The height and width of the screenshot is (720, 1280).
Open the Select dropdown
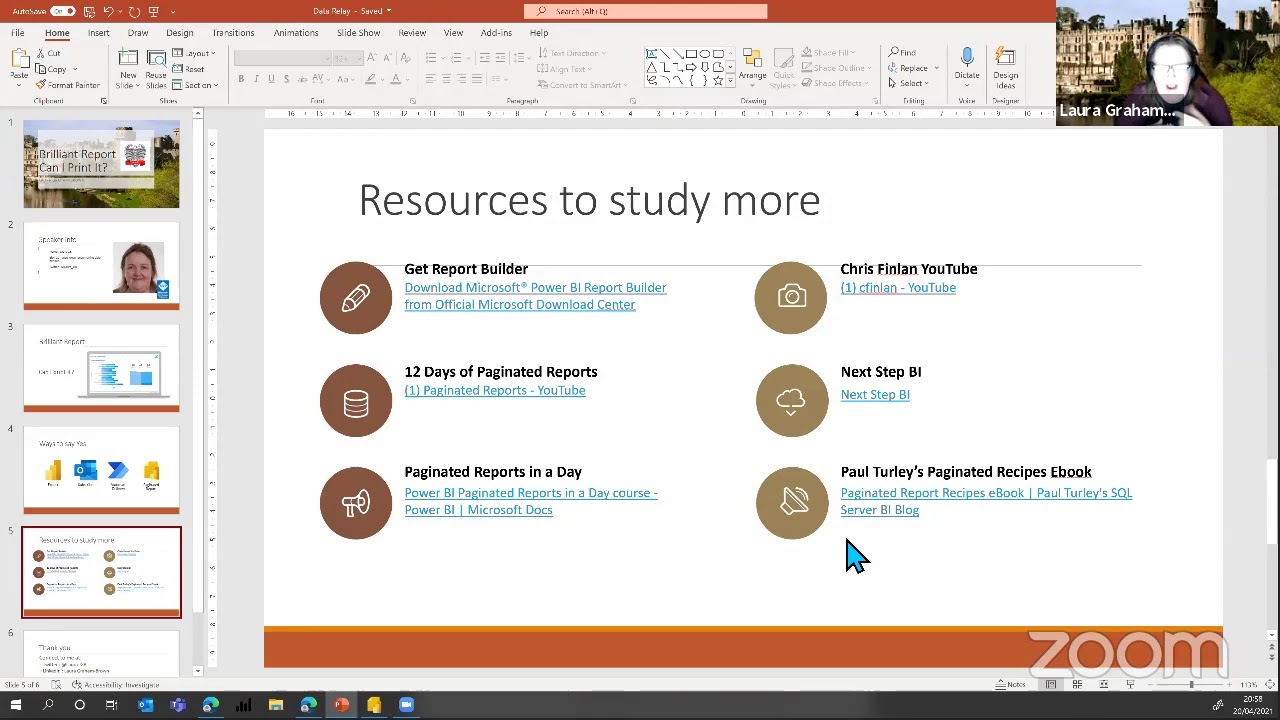pos(907,83)
